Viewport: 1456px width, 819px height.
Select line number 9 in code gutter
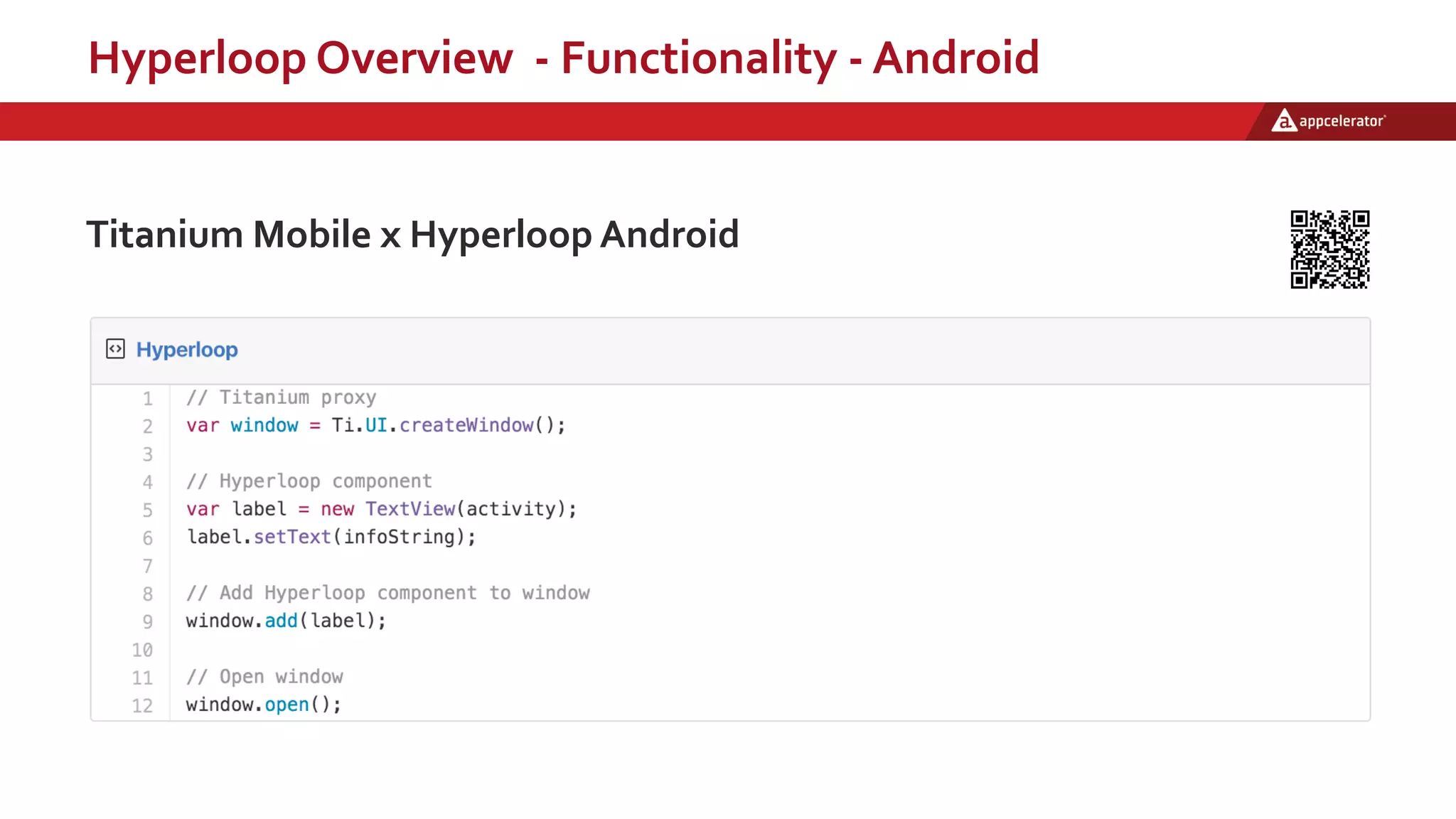147,621
